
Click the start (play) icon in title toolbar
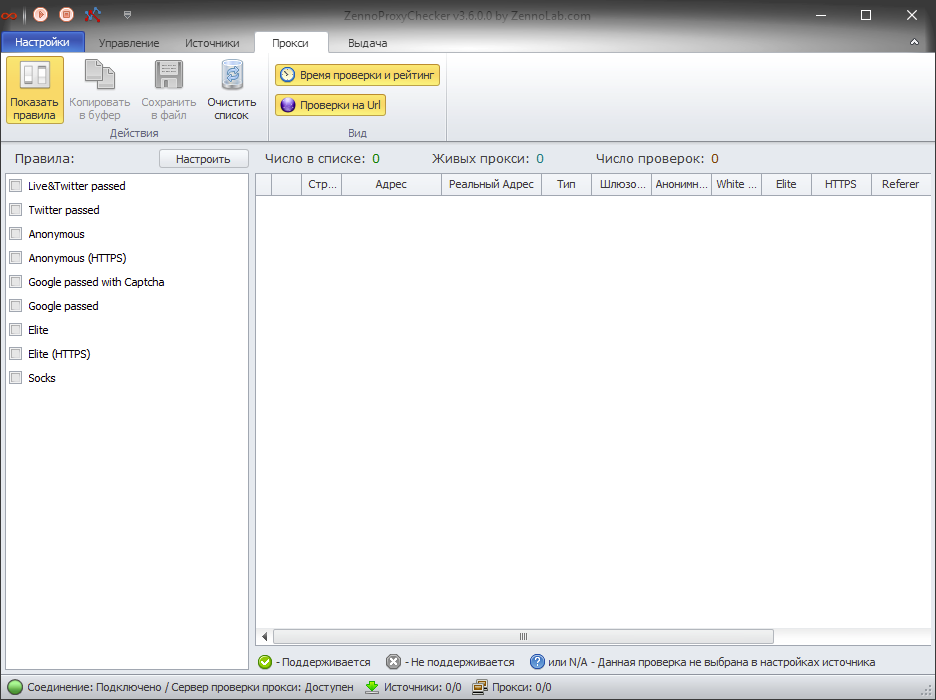click(41, 14)
